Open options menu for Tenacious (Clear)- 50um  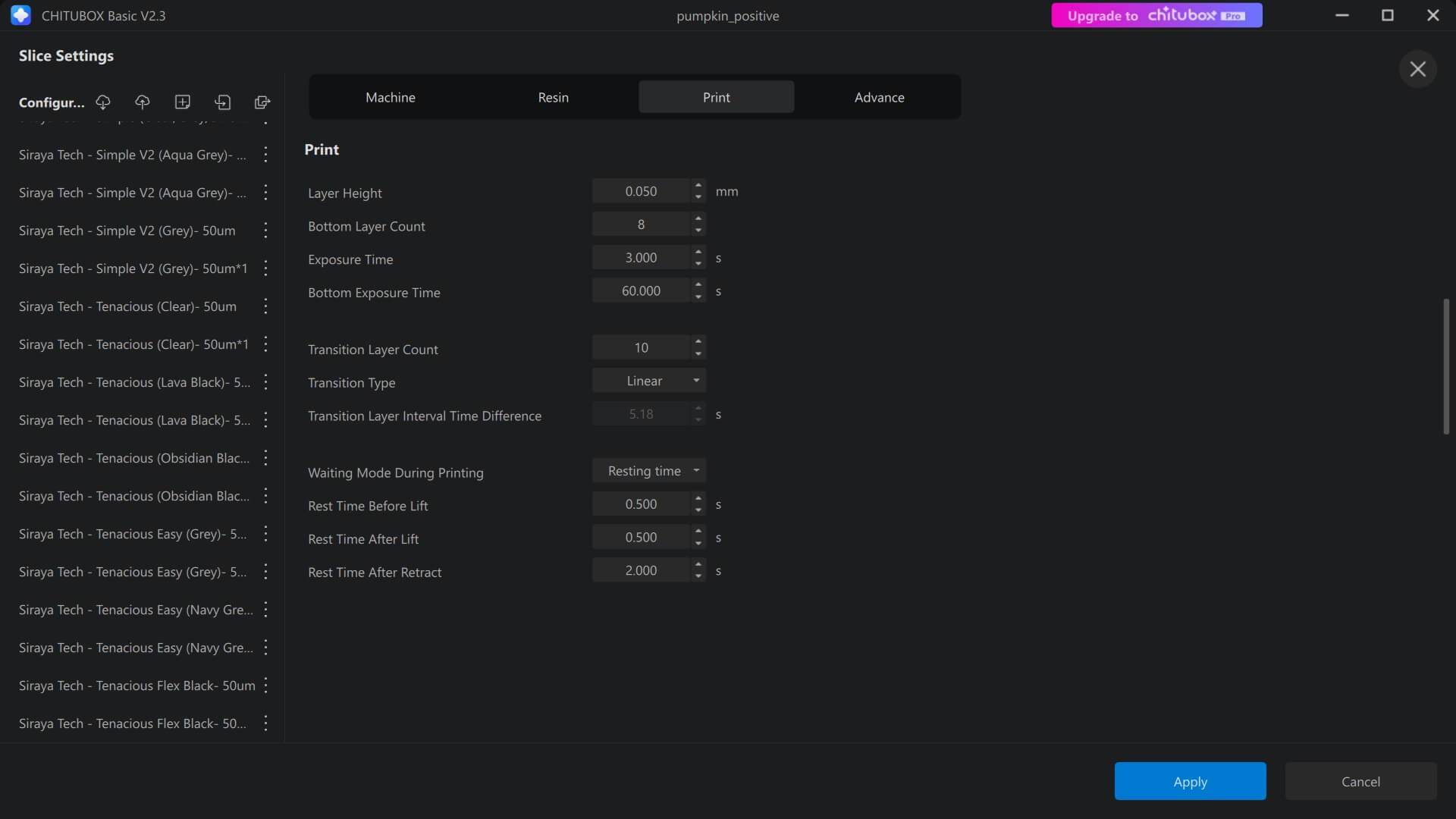click(265, 306)
